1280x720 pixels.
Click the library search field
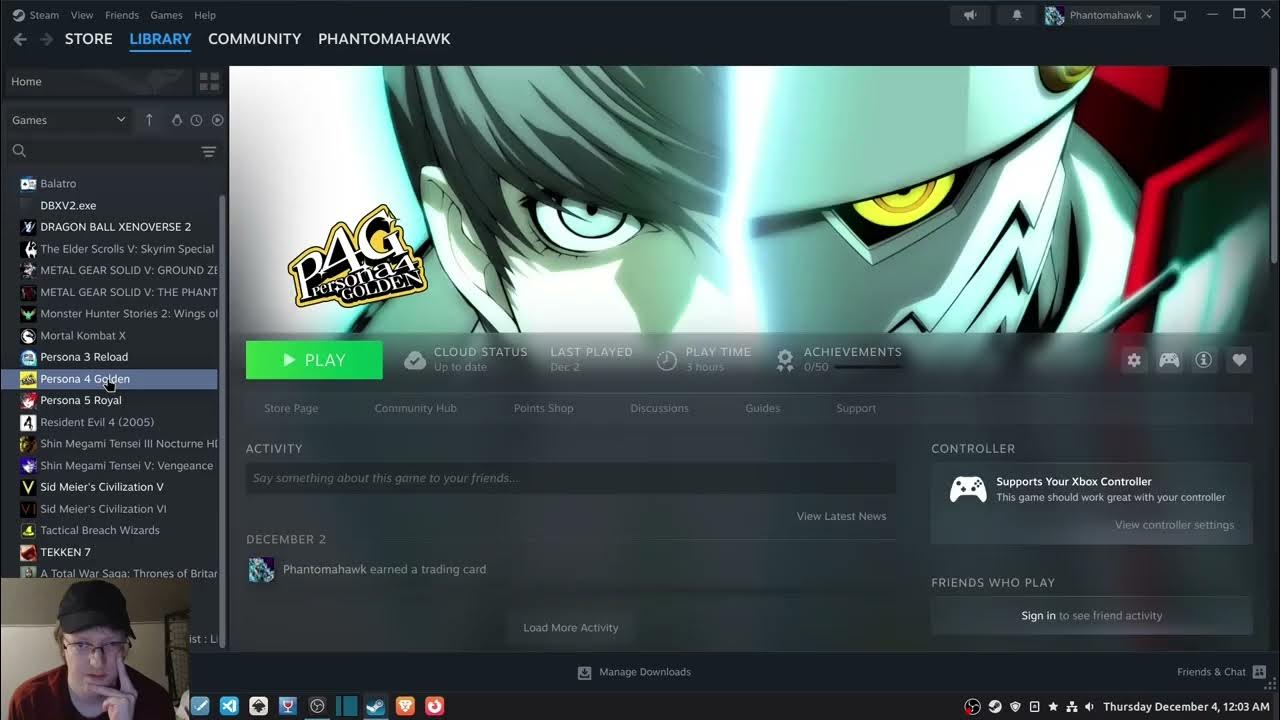tap(112, 151)
